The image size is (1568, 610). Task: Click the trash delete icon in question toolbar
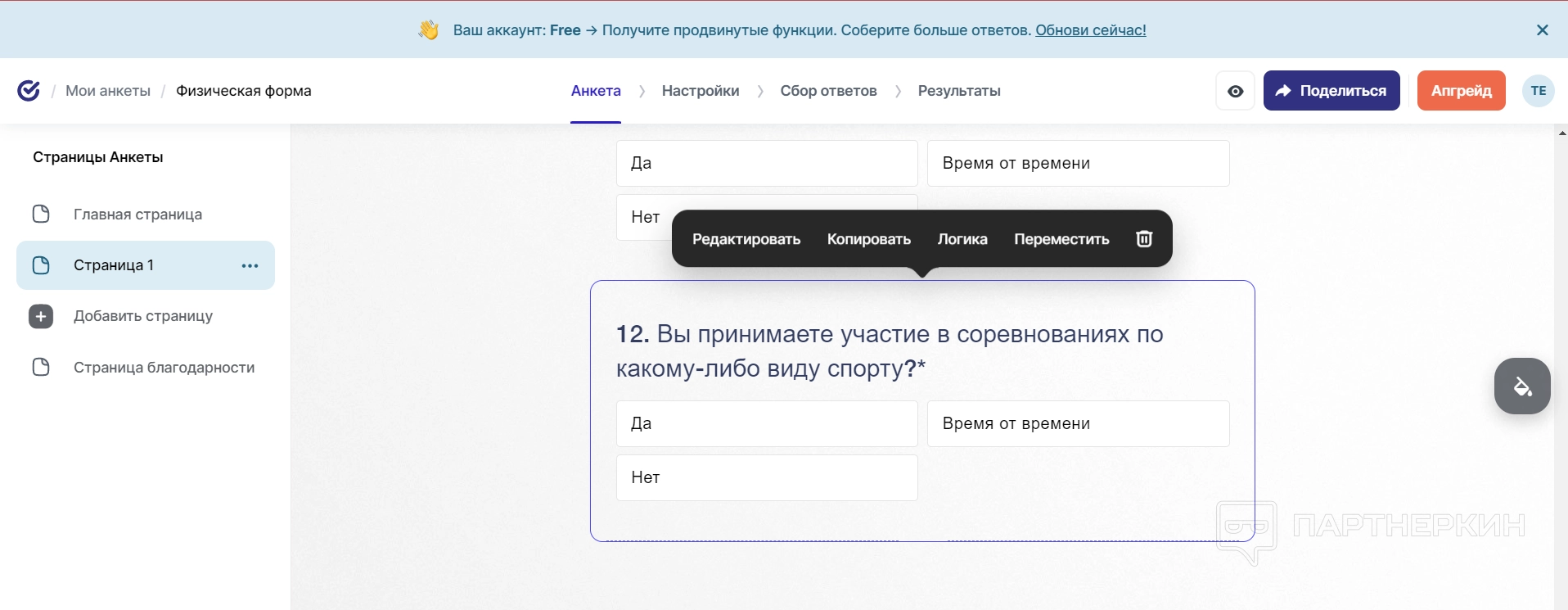click(x=1144, y=238)
